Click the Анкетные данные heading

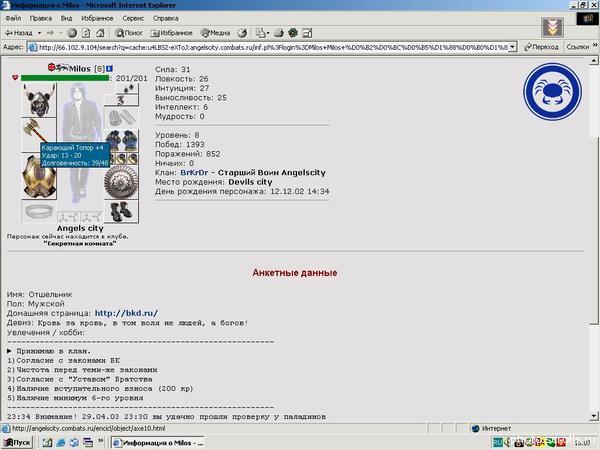(x=295, y=273)
